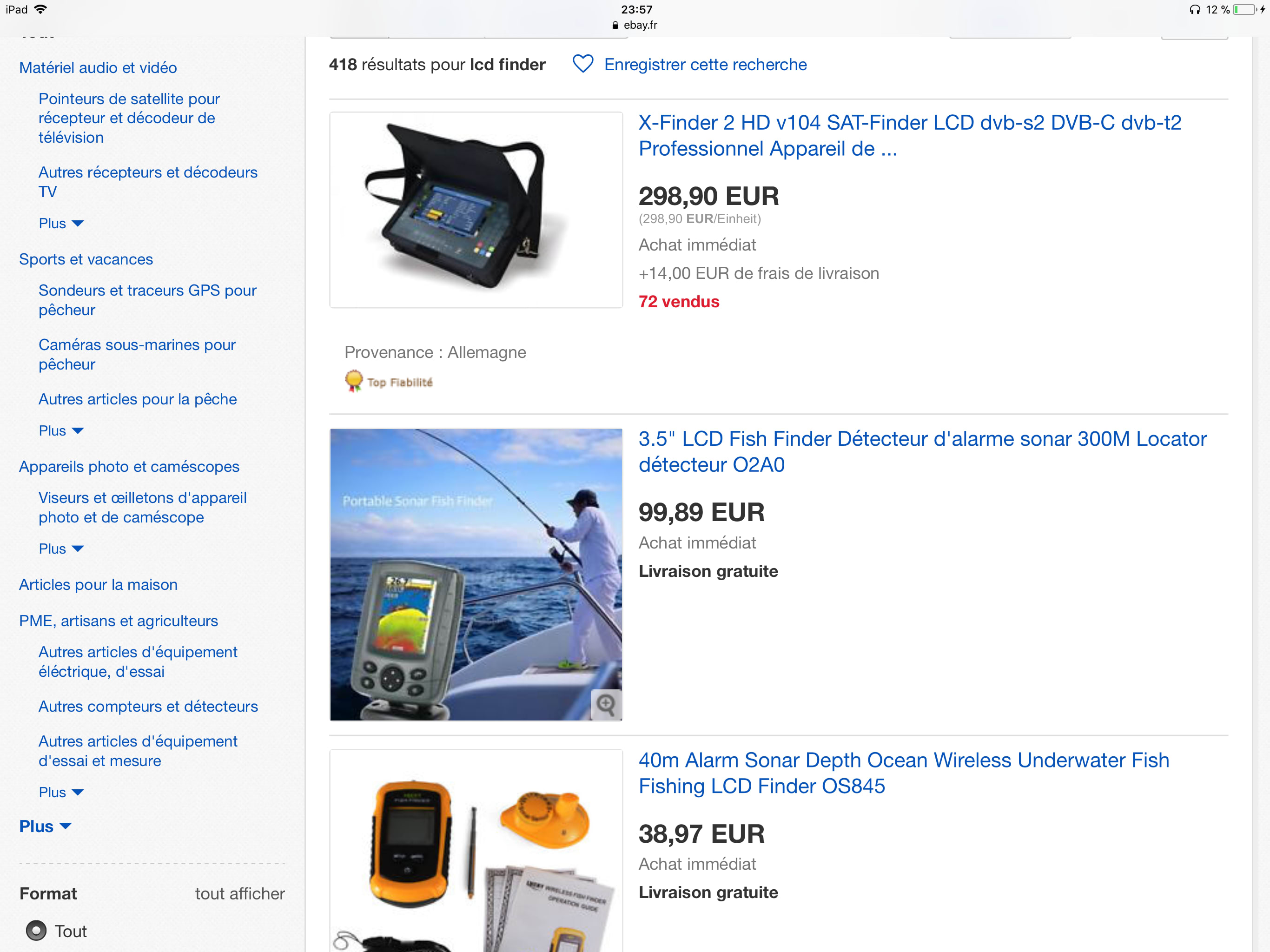The height and width of the screenshot is (952, 1270).
Task: Click the heart icon to save search
Action: point(582,64)
